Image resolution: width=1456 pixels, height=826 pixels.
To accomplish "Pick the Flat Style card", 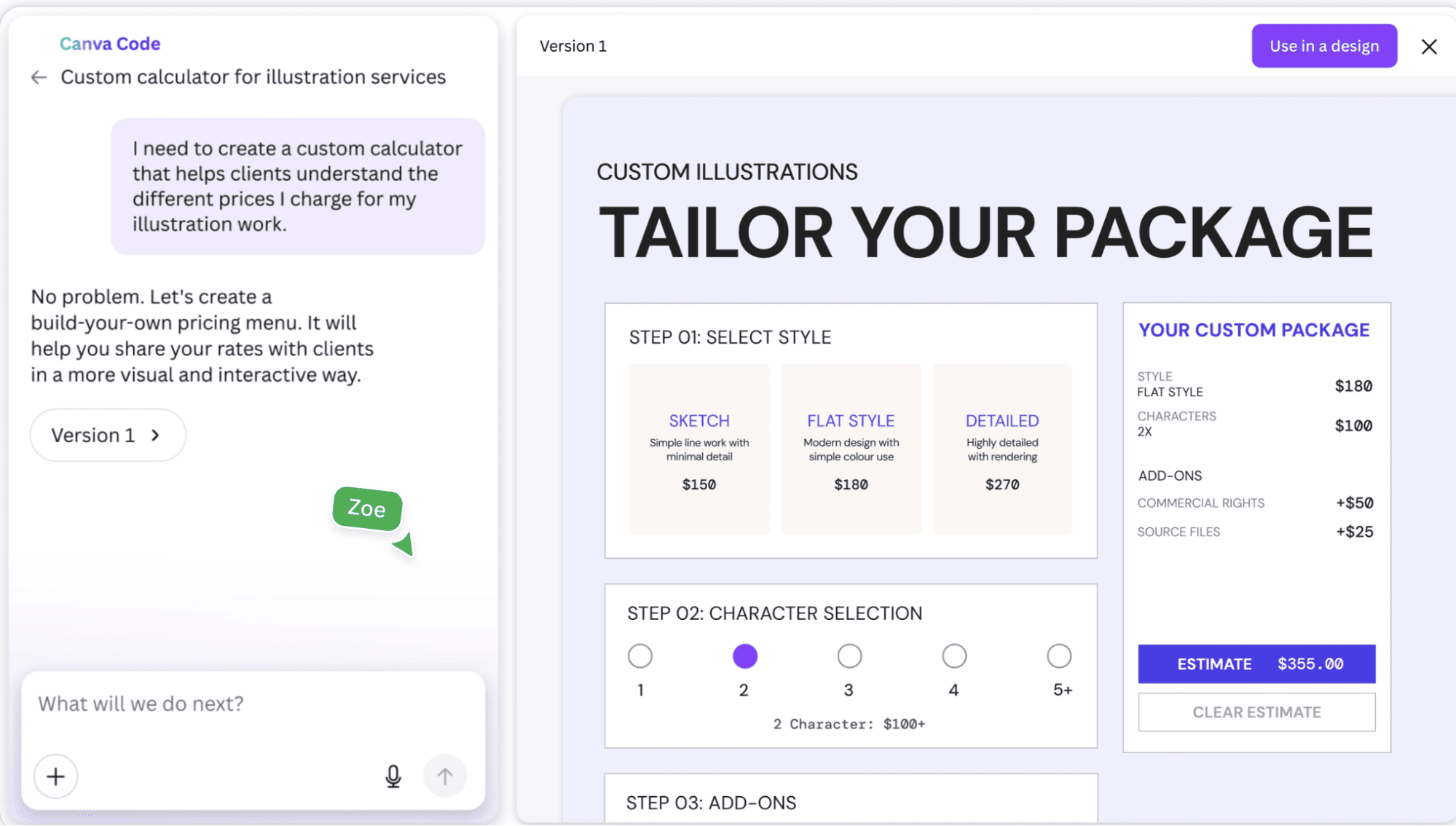I will tap(851, 449).
